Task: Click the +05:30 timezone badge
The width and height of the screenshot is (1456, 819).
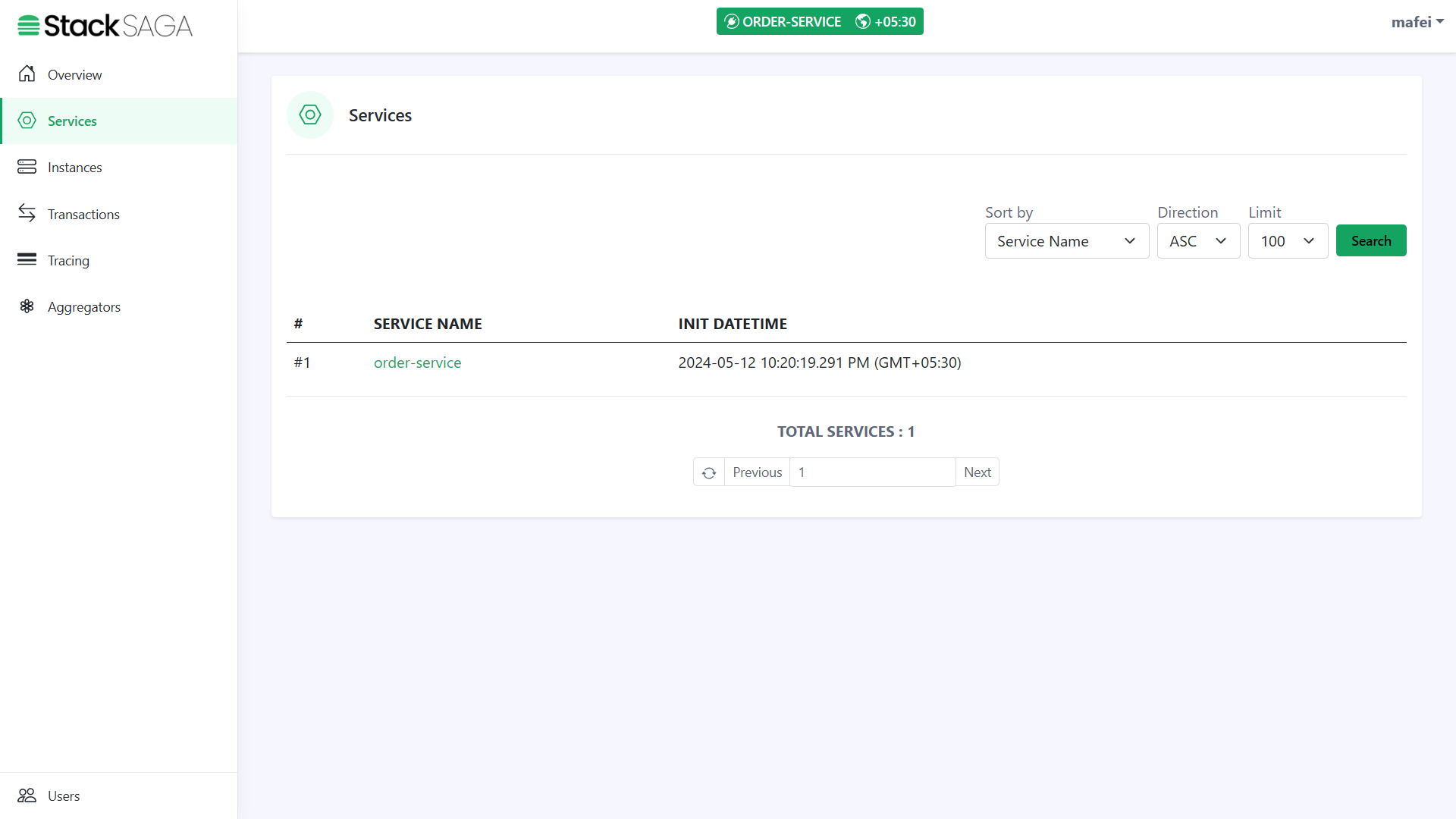Action: coord(886,22)
